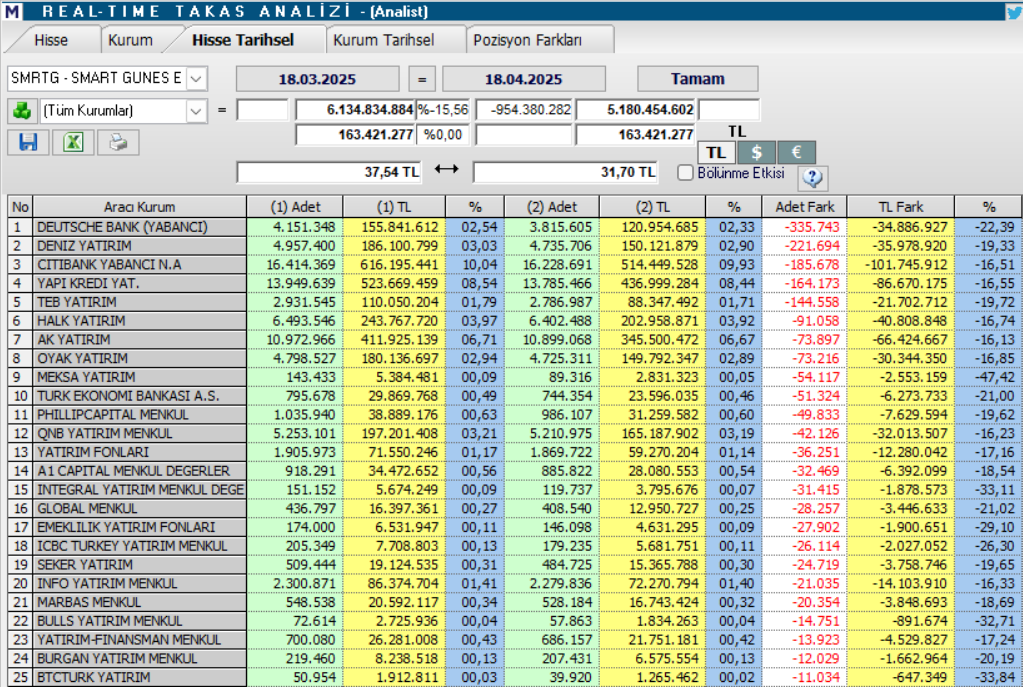The image size is (1023, 687).
Task: Open the Kurum Tarihsel tab
Action: (x=384, y=40)
